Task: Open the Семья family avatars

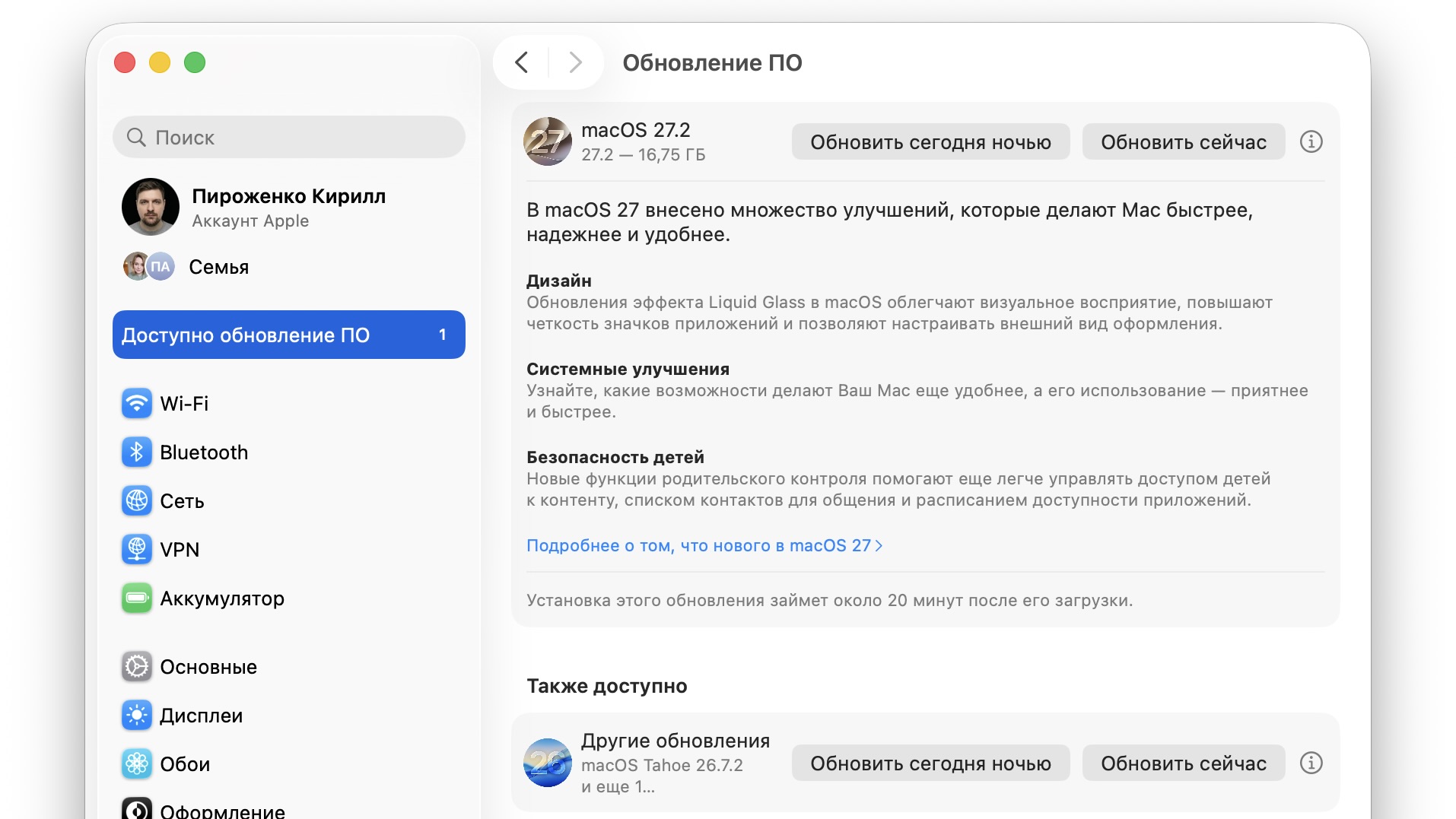Action: (149, 267)
